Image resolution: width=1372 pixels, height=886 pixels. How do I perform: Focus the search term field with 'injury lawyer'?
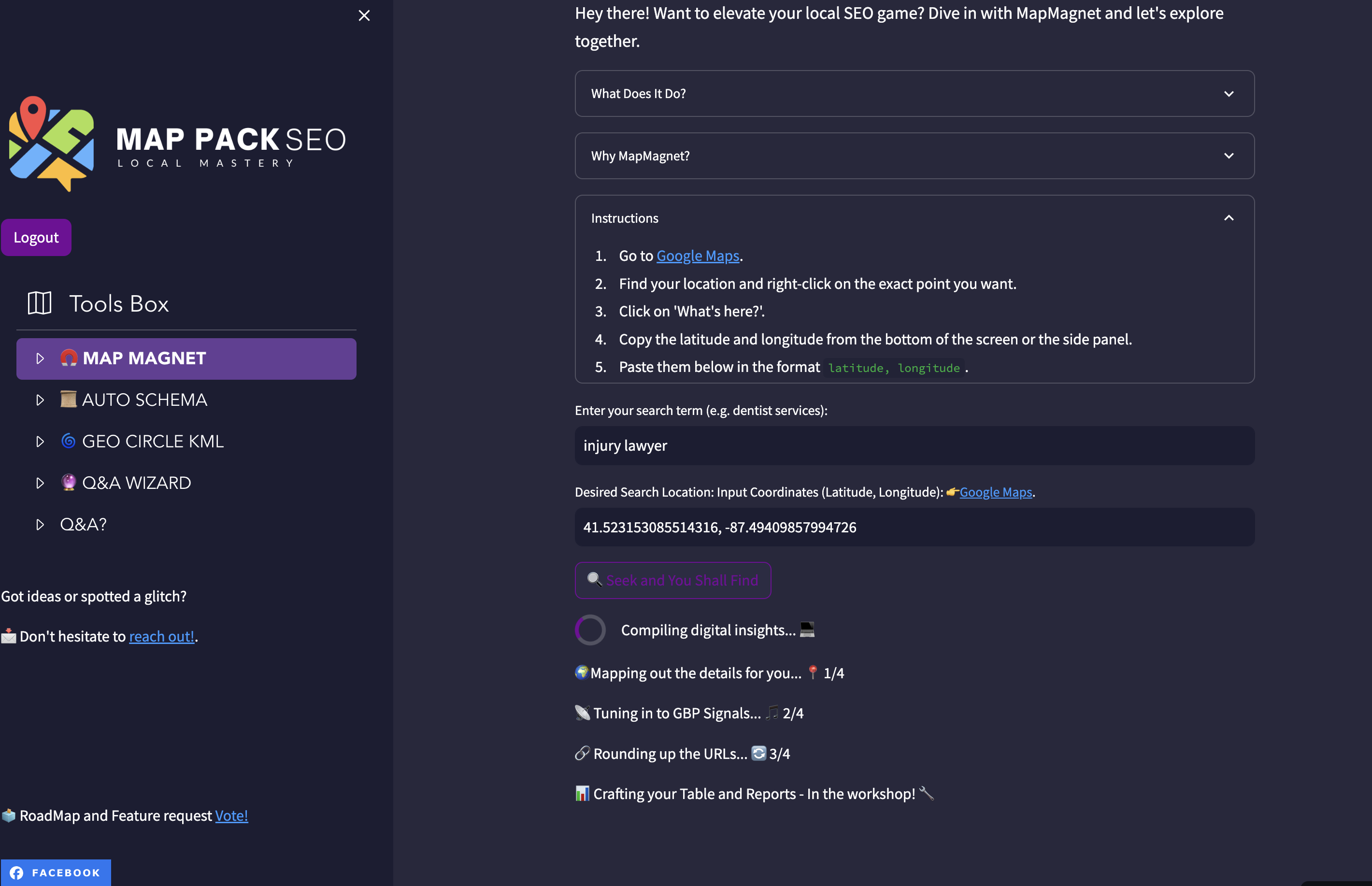914,445
